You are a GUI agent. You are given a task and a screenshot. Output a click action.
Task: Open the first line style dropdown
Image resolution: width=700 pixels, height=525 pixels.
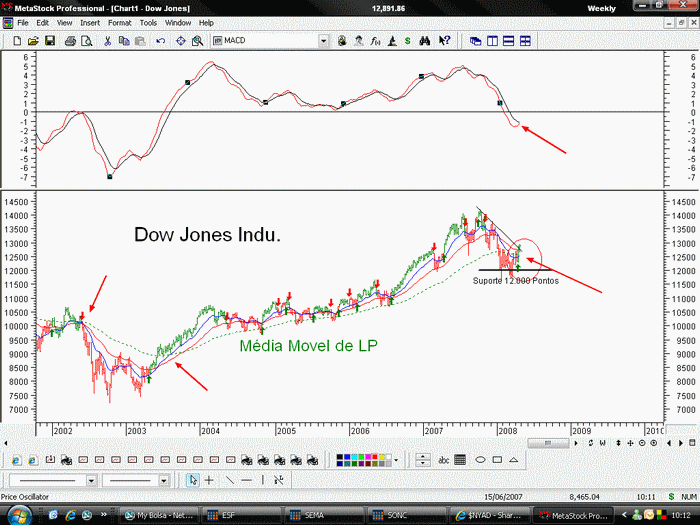click(91, 481)
